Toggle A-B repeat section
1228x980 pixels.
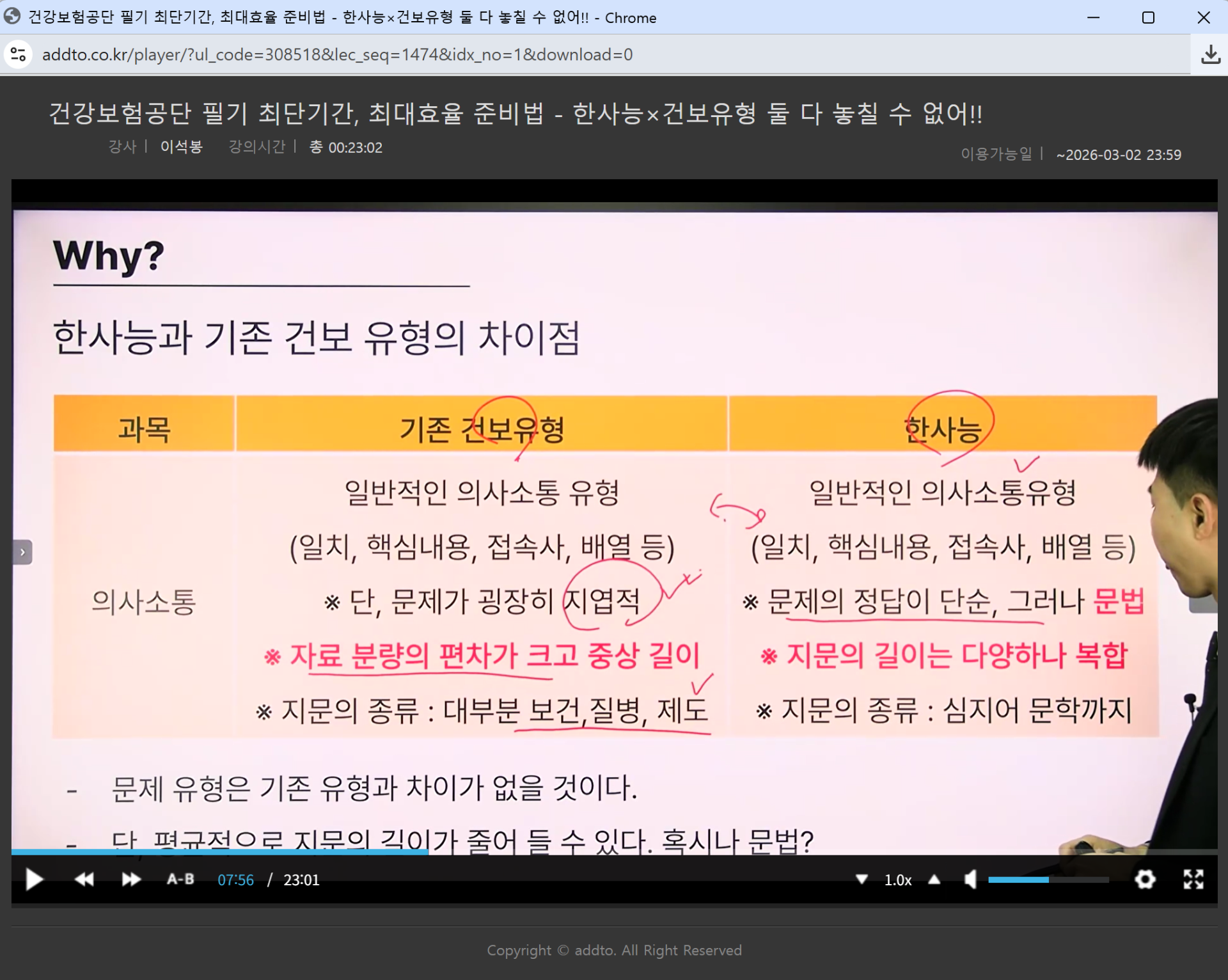pyautogui.click(x=180, y=880)
